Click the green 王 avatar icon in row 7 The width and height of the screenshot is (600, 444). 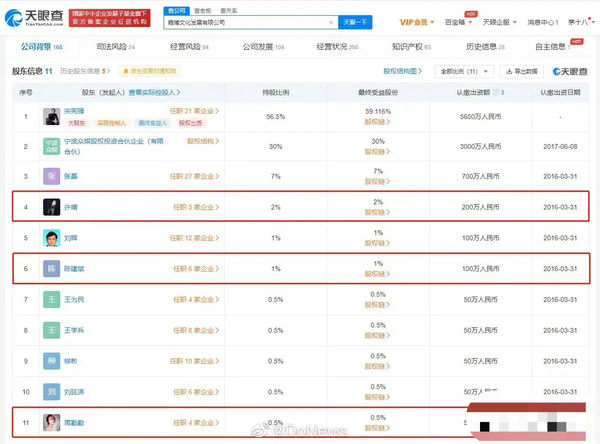coord(51,299)
